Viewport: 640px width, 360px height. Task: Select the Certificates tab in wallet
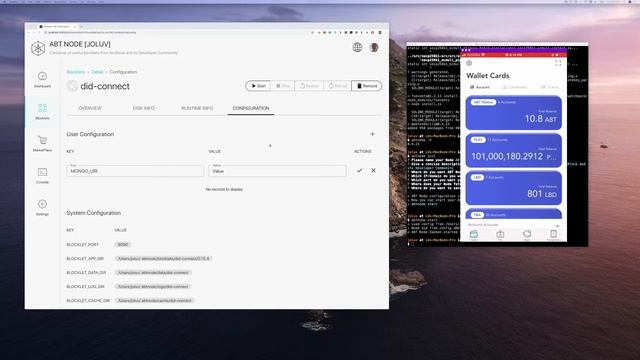pos(515,87)
